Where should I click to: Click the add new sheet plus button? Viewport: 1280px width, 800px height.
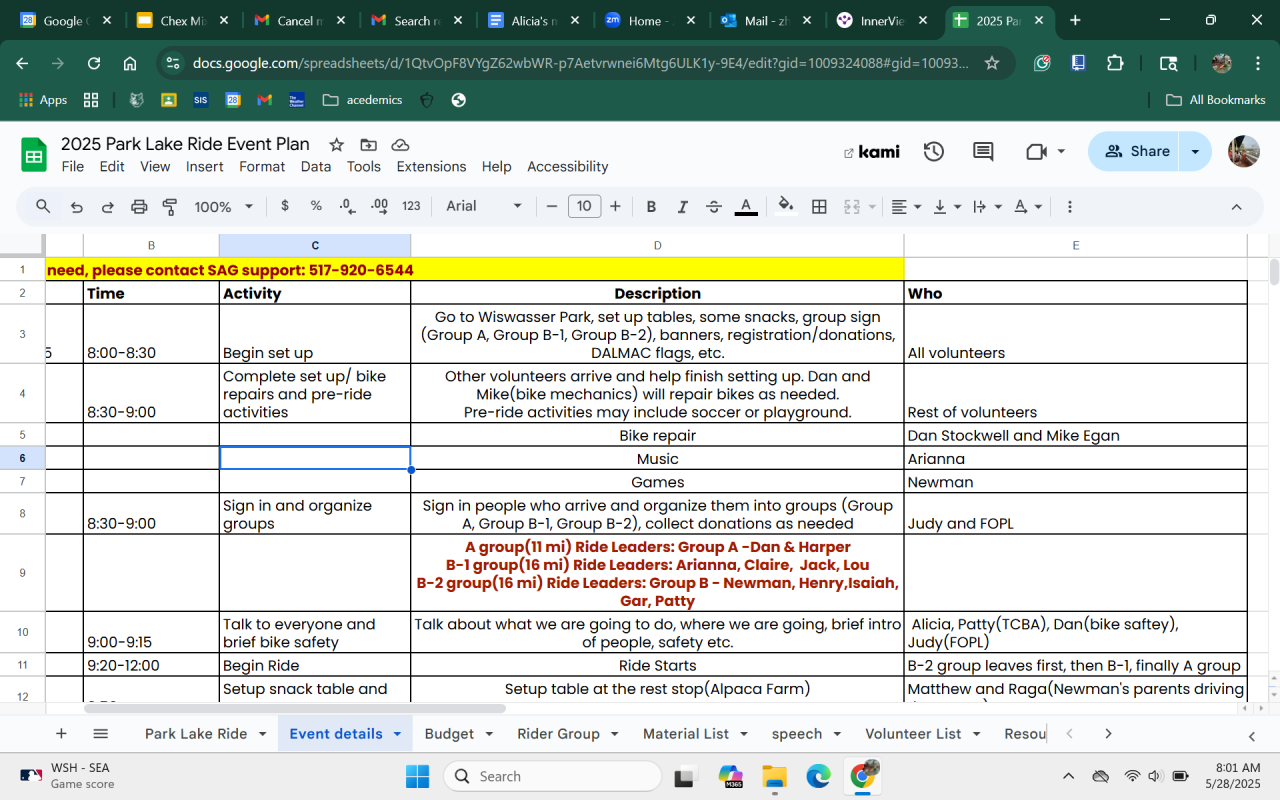coord(61,734)
